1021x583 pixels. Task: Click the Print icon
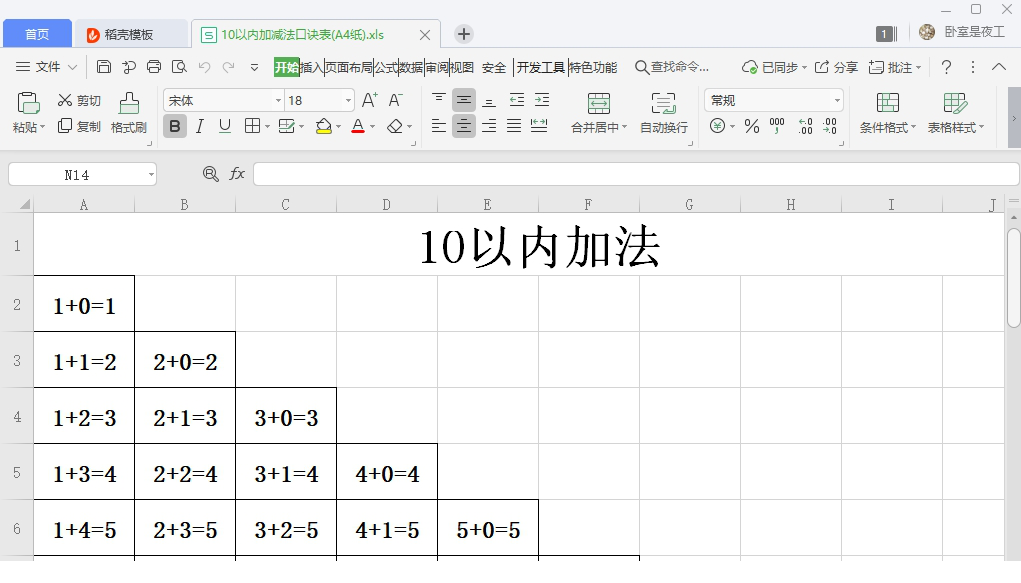[x=154, y=66]
